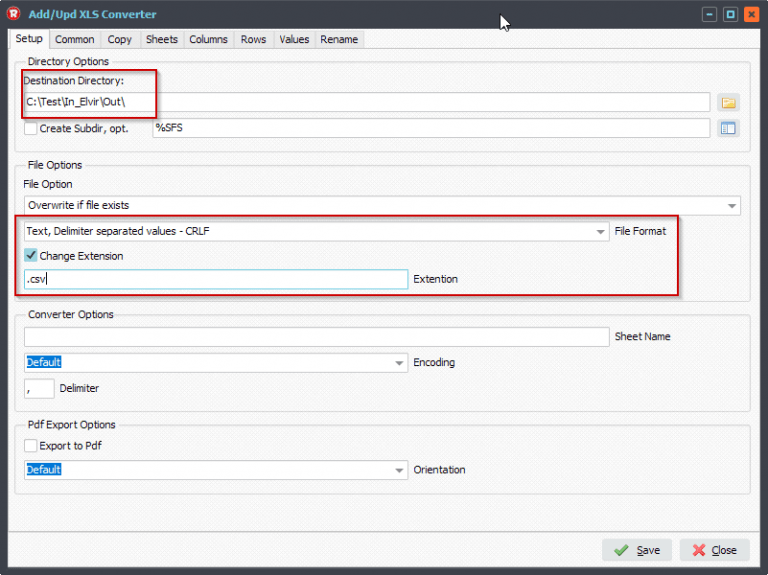
Task: Switch to the Common tab
Action: (74, 40)
